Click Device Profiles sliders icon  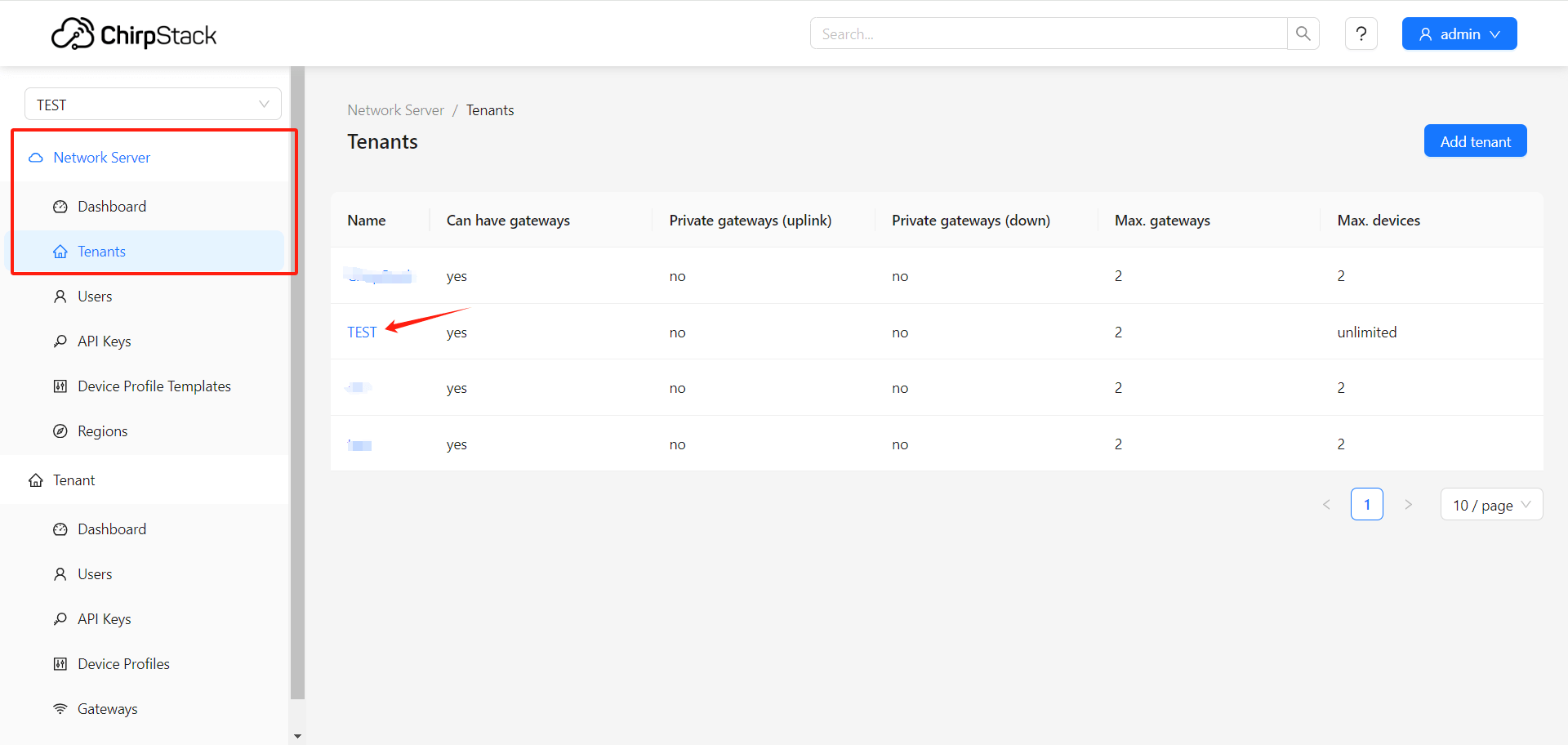60,664
